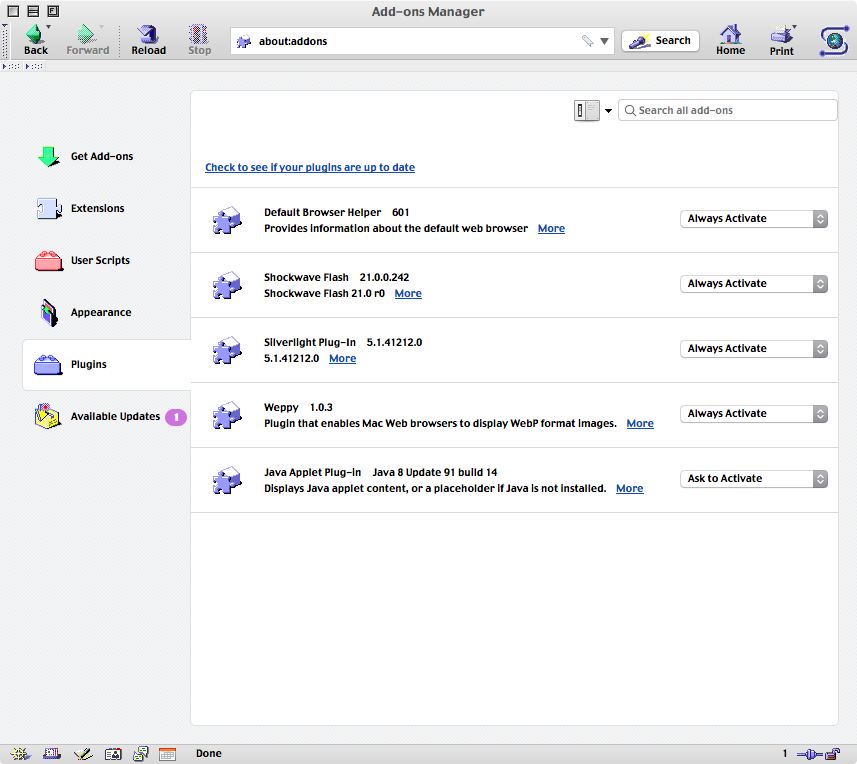857x764 pixels.
Task: Click the online/offline plug icon in status bar
Action: (x=810, y=754)
